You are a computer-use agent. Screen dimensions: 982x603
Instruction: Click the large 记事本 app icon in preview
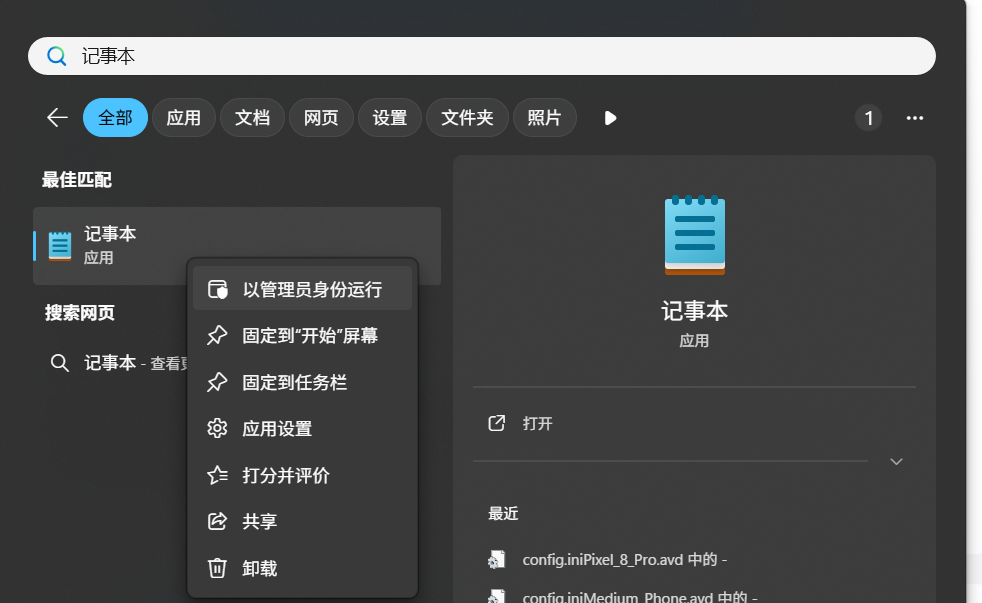pyautogui.click(x=695, y=235)
